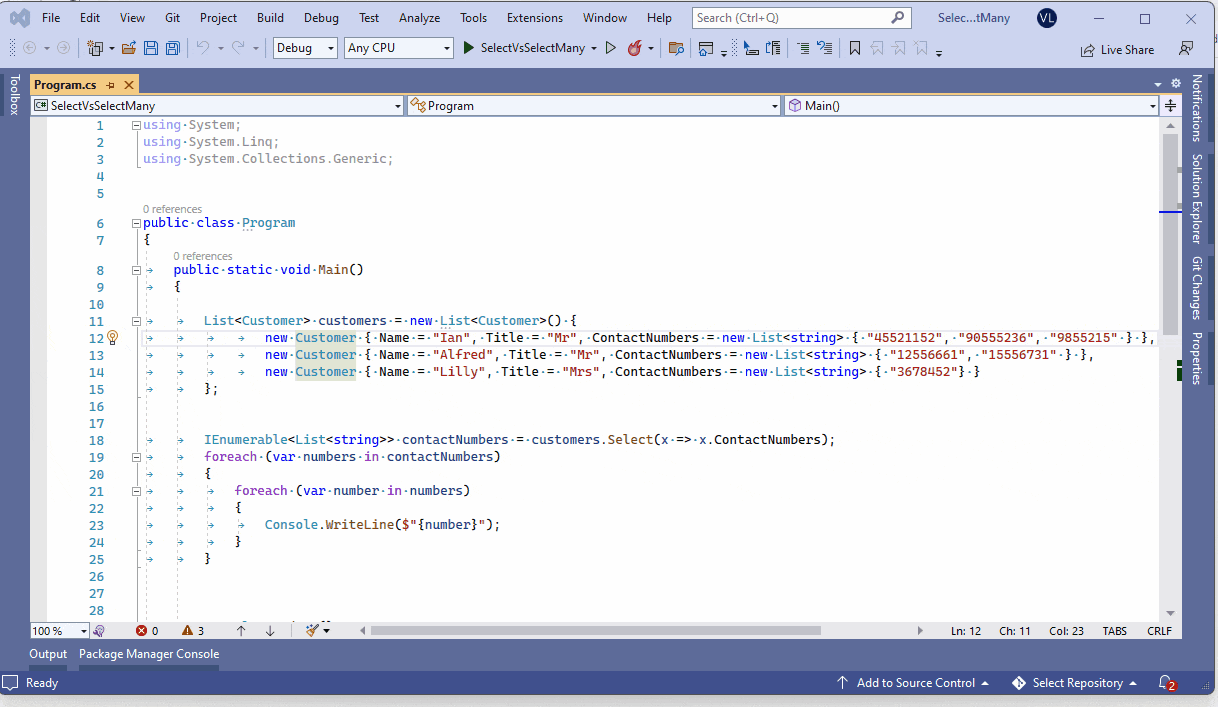1218x707 pixels.
Task: Open the warnings list showing 3 warnings
Action: [188, 630]
